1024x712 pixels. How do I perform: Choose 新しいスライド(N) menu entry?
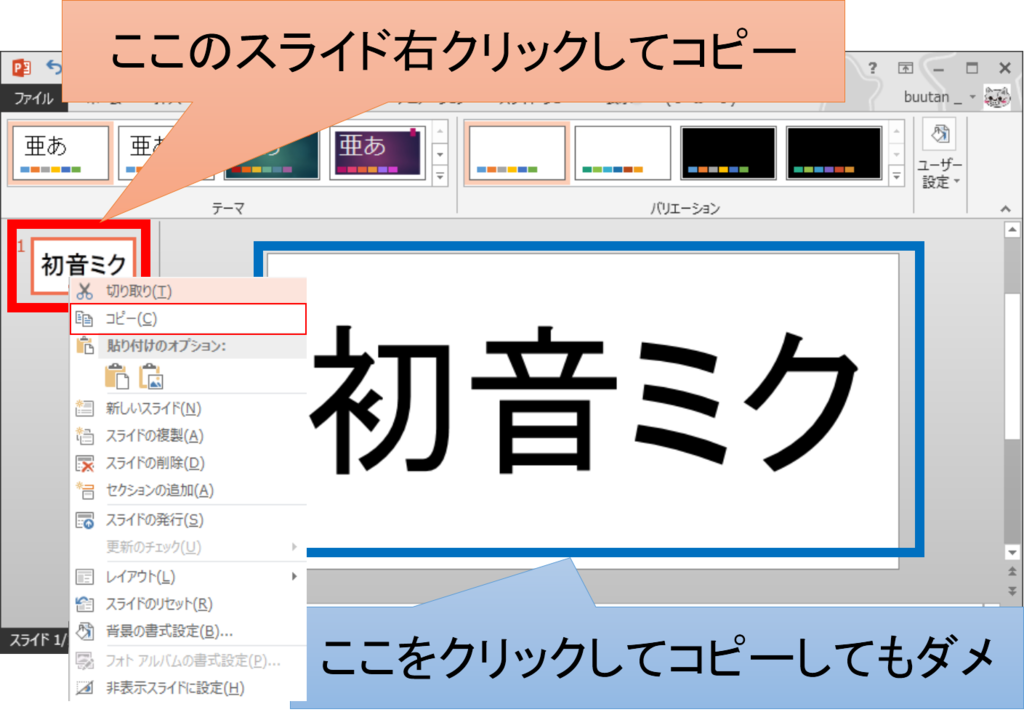[187, 409]
